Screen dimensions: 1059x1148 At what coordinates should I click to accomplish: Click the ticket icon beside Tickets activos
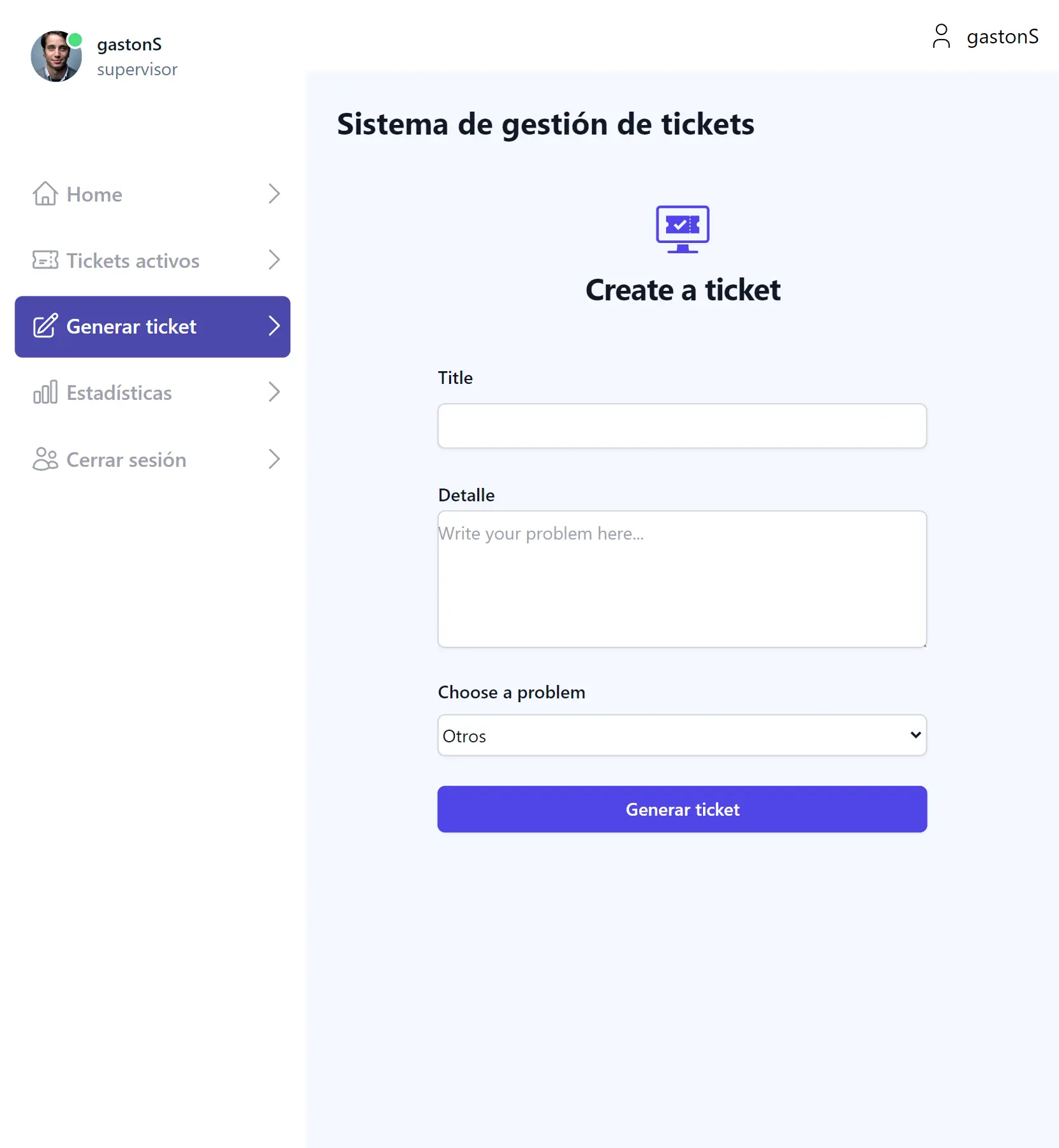tap(44, 260)
